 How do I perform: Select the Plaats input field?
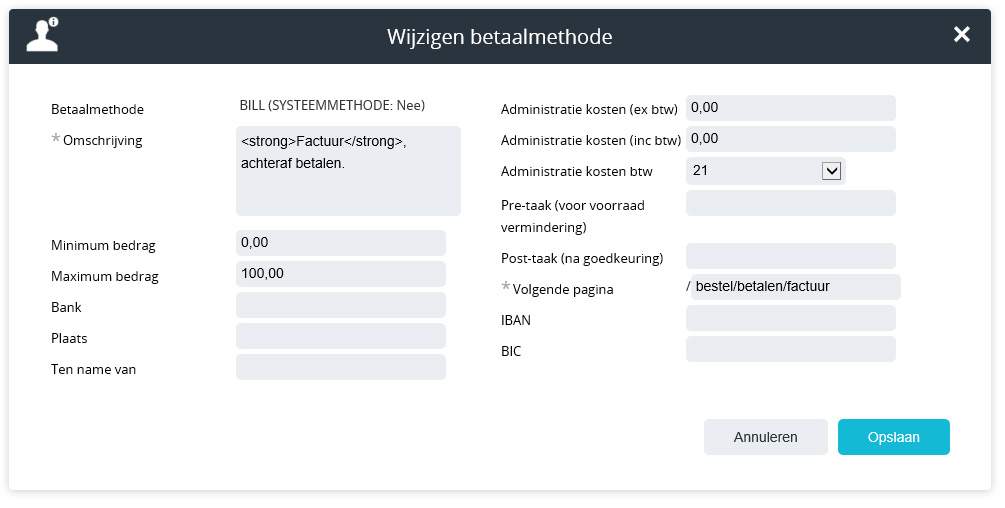tap(340, 336)
